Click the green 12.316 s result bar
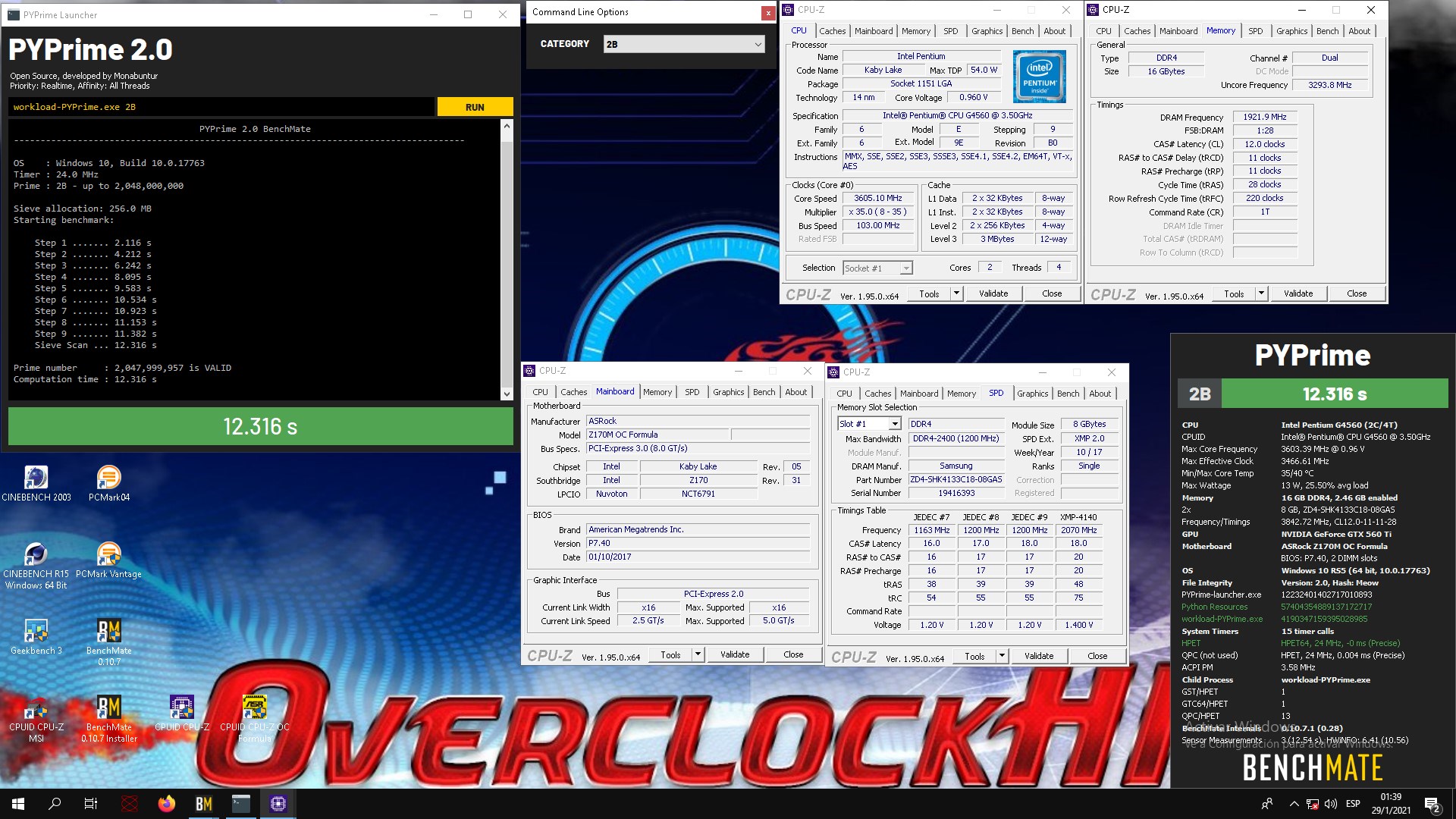 tap(261, 426)
